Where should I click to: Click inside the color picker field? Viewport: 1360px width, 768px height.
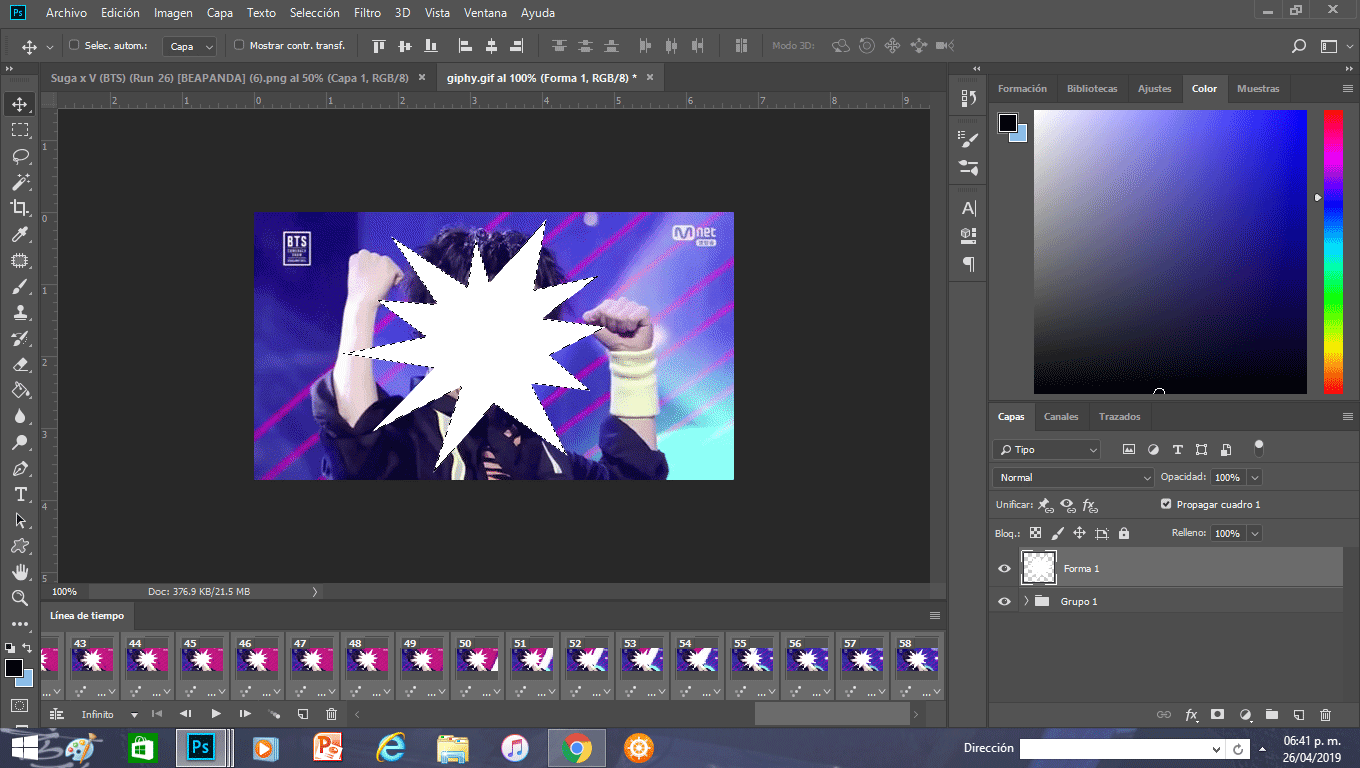point(1170,251)
